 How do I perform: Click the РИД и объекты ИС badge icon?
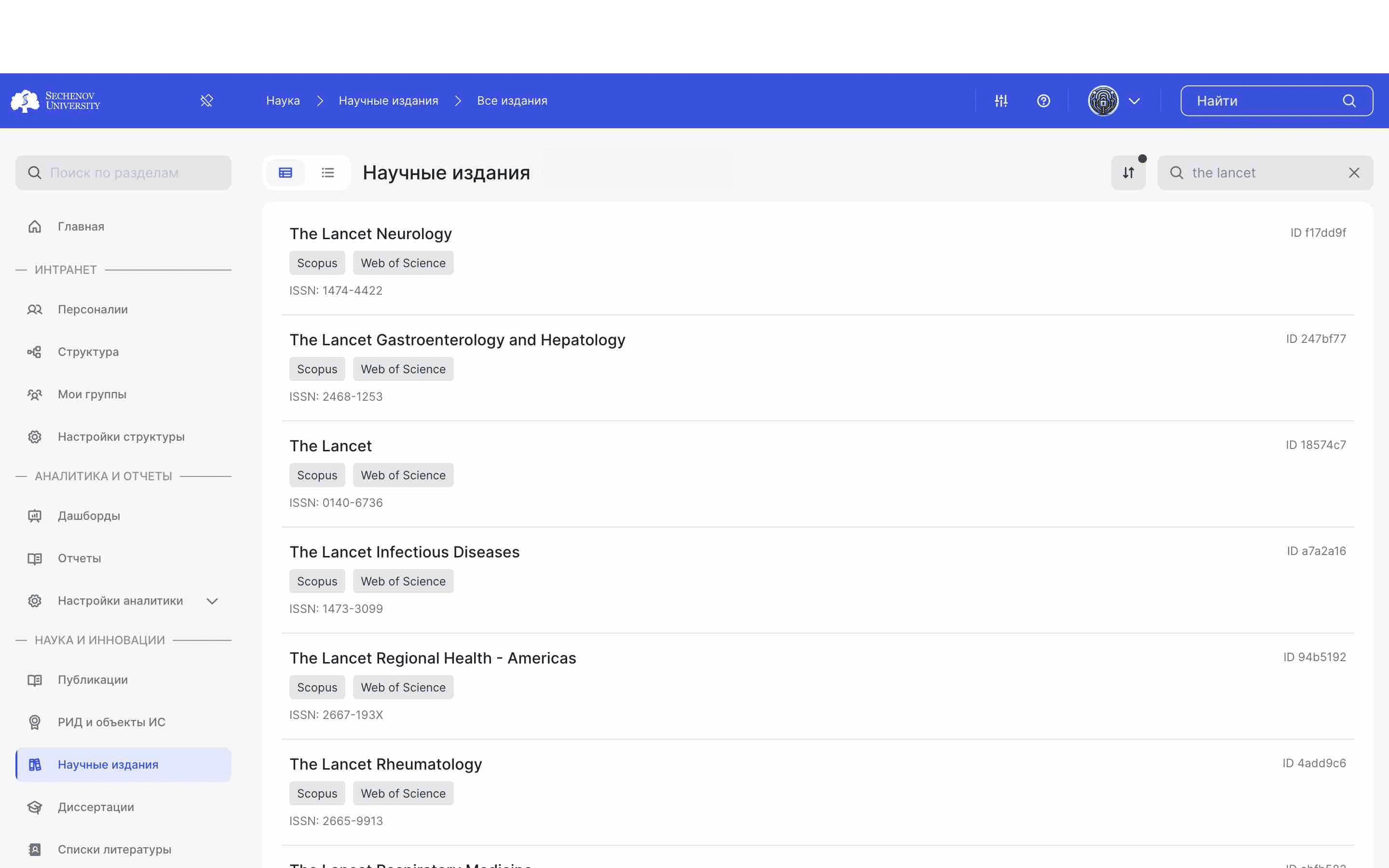[34, 723]
